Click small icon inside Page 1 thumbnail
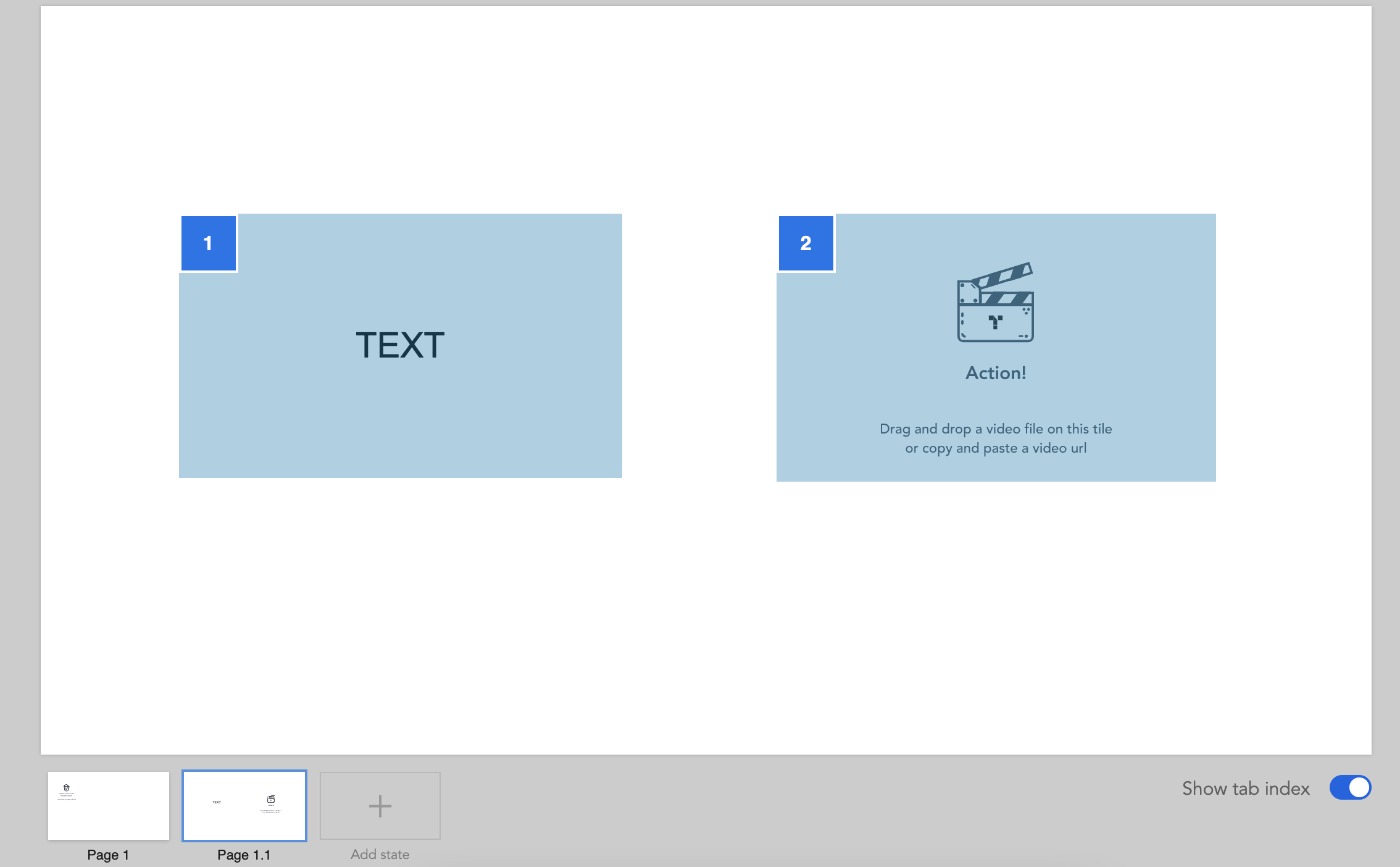 click(x=67, y=787)
